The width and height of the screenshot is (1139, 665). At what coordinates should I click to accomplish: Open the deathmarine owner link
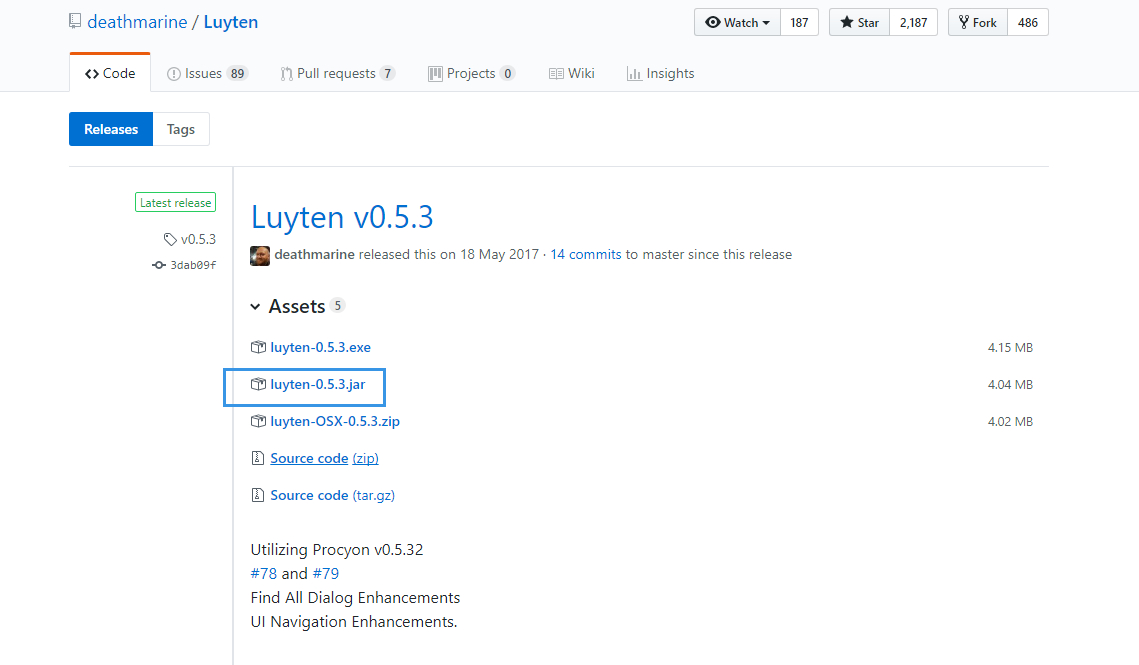137,22
